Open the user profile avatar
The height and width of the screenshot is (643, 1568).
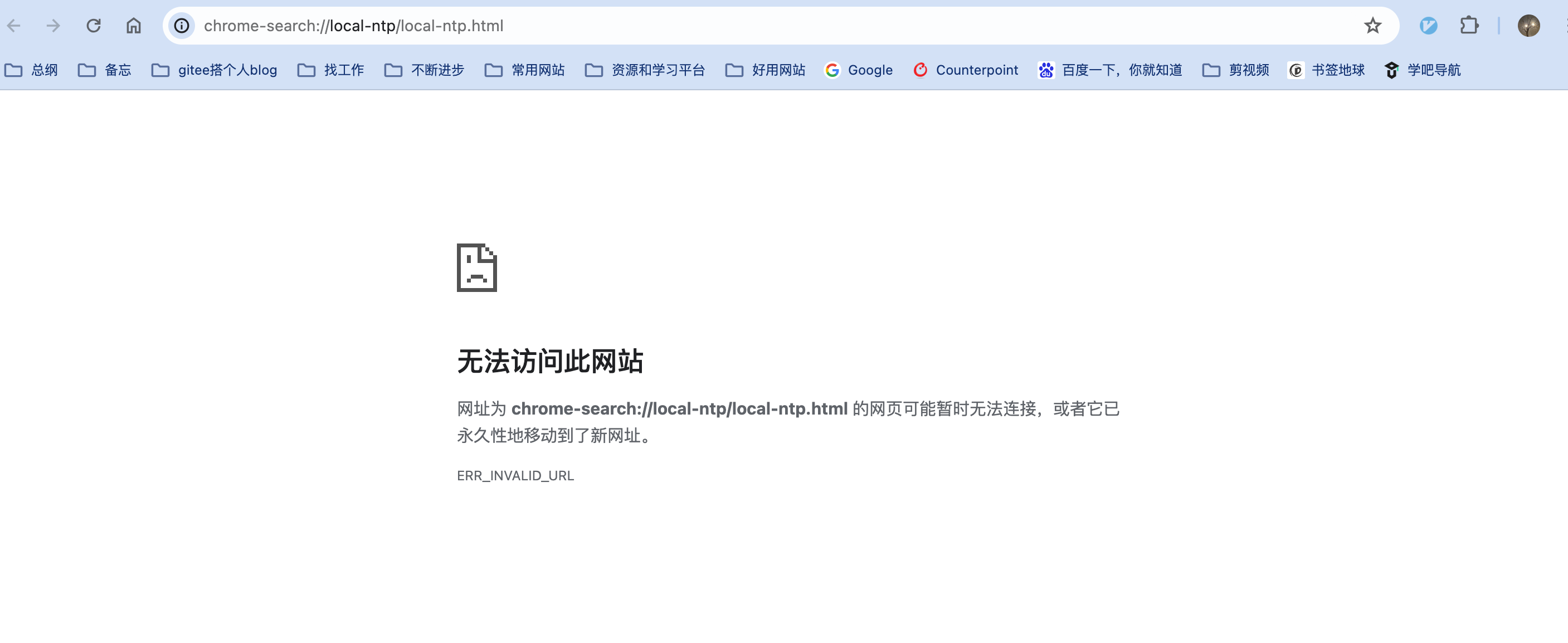tap(1528, 26)
